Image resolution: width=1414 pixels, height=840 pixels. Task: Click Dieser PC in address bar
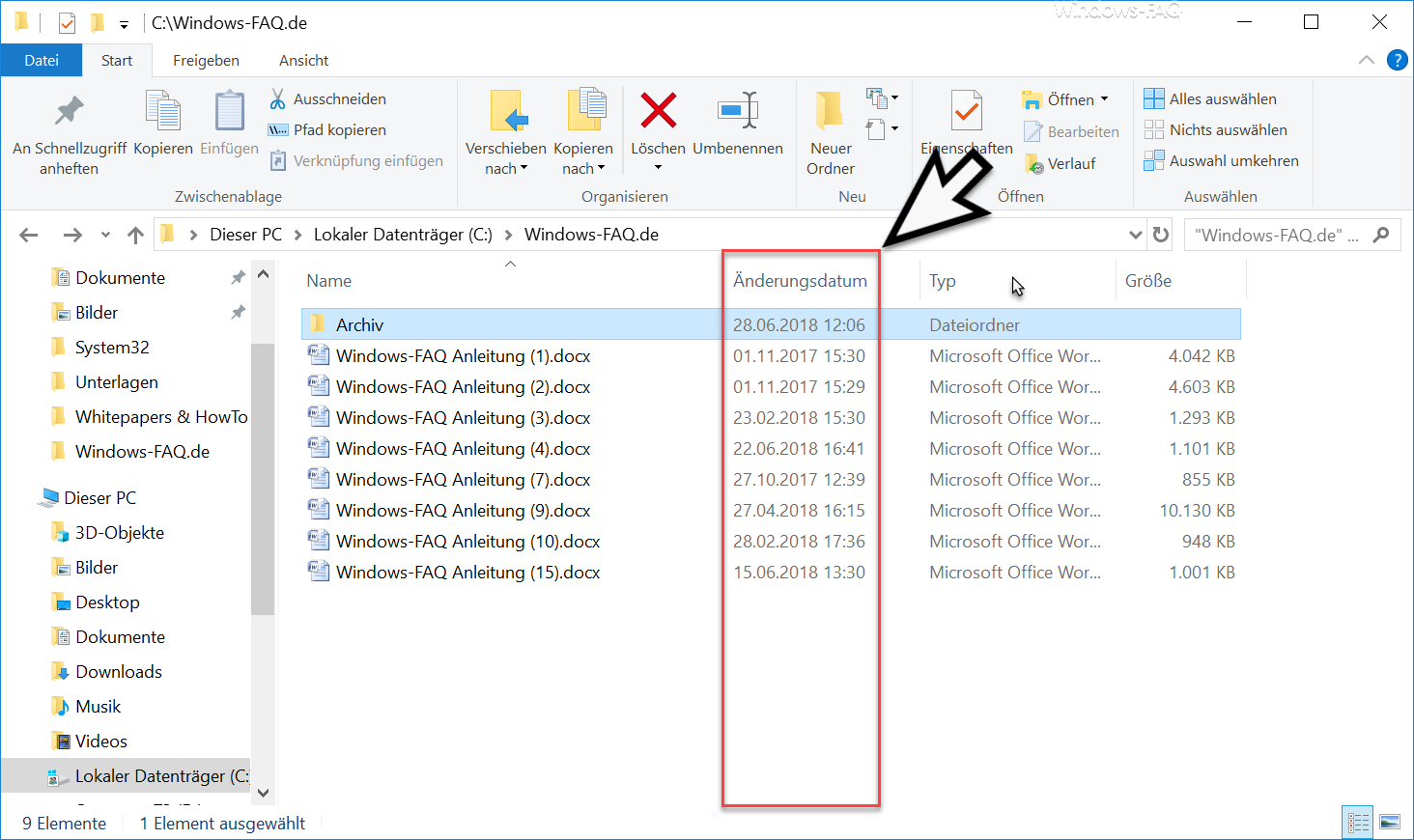point(245,235)
